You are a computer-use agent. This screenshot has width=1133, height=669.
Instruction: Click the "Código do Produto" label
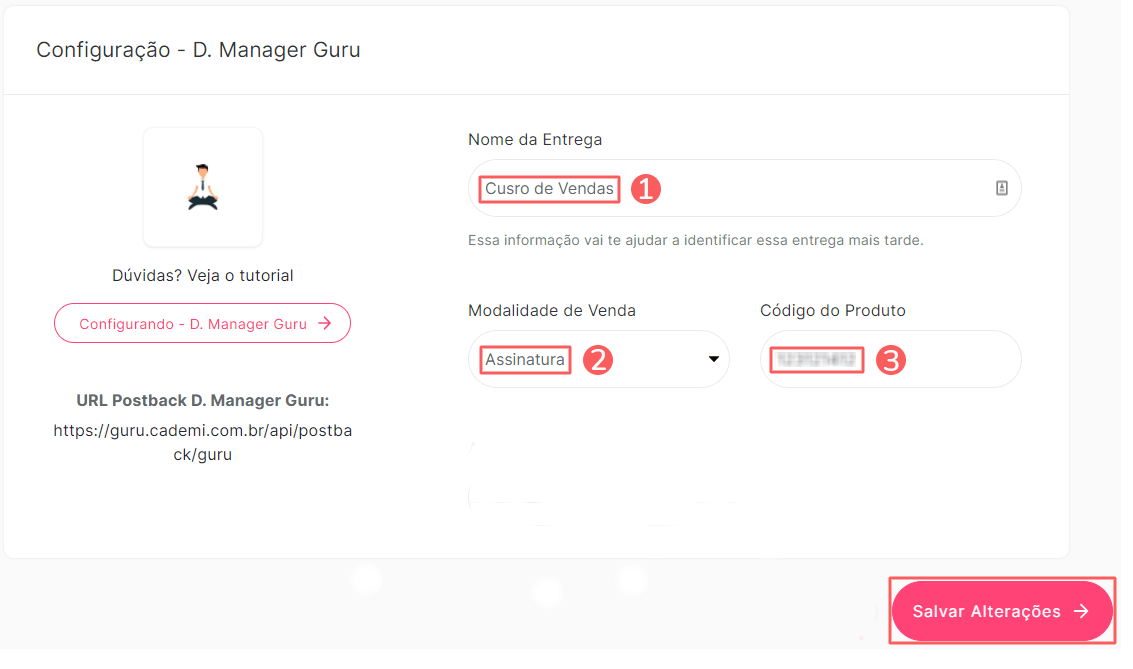pos(832,310)
